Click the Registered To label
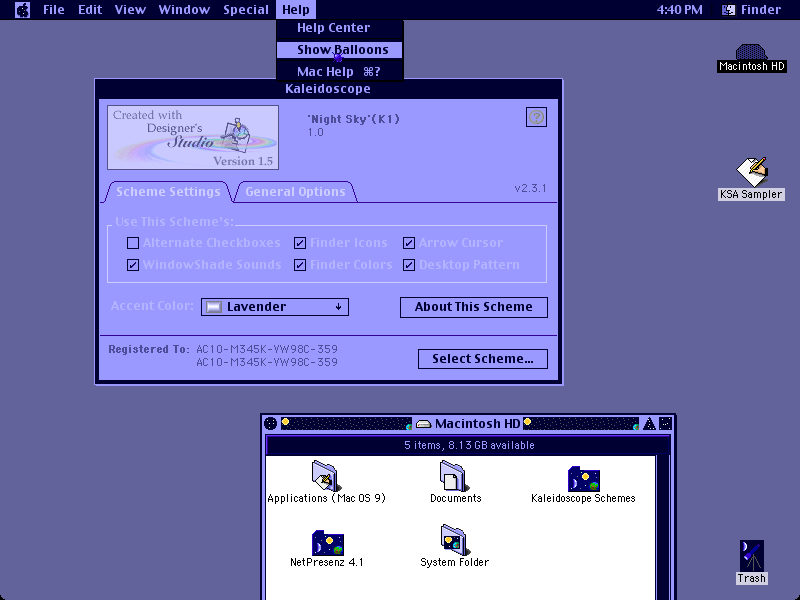 coord(148,349)
